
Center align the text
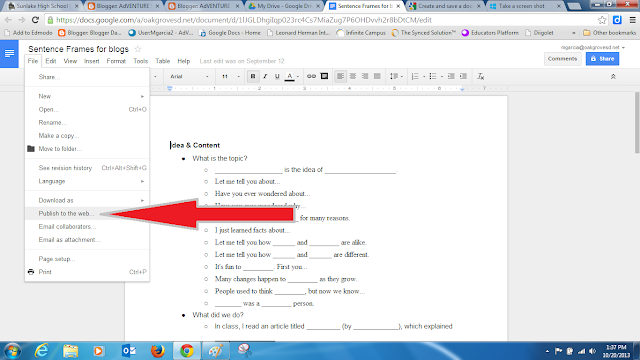click(x=353, y=76)
